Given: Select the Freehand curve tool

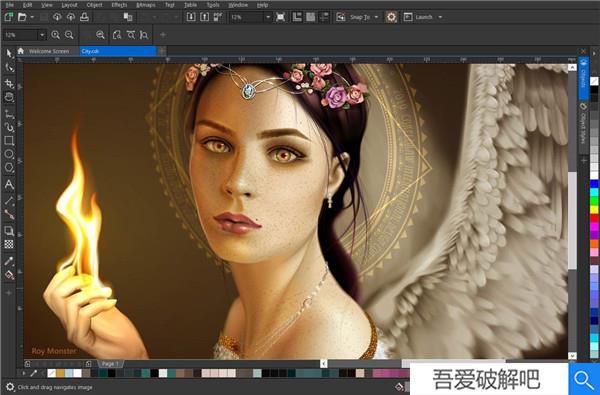Looking at the screenshot, I should (9, 113).
